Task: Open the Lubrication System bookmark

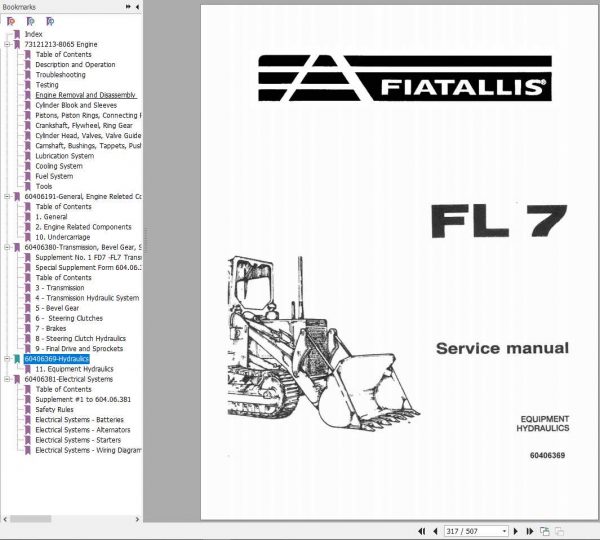Action: coord(65,156)
